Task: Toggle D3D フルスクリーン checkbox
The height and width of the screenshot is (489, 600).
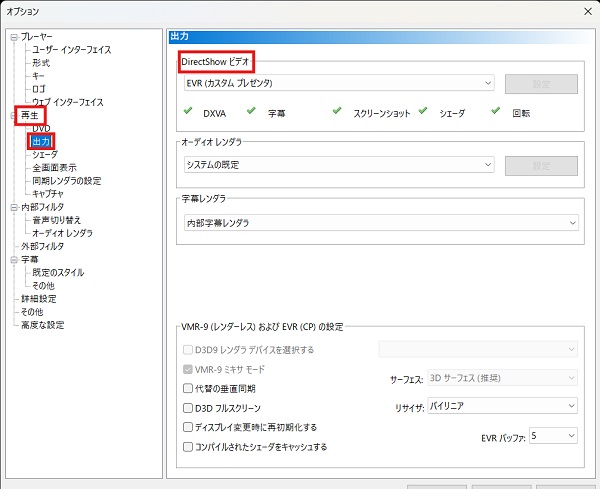Action: coord(188,407)
